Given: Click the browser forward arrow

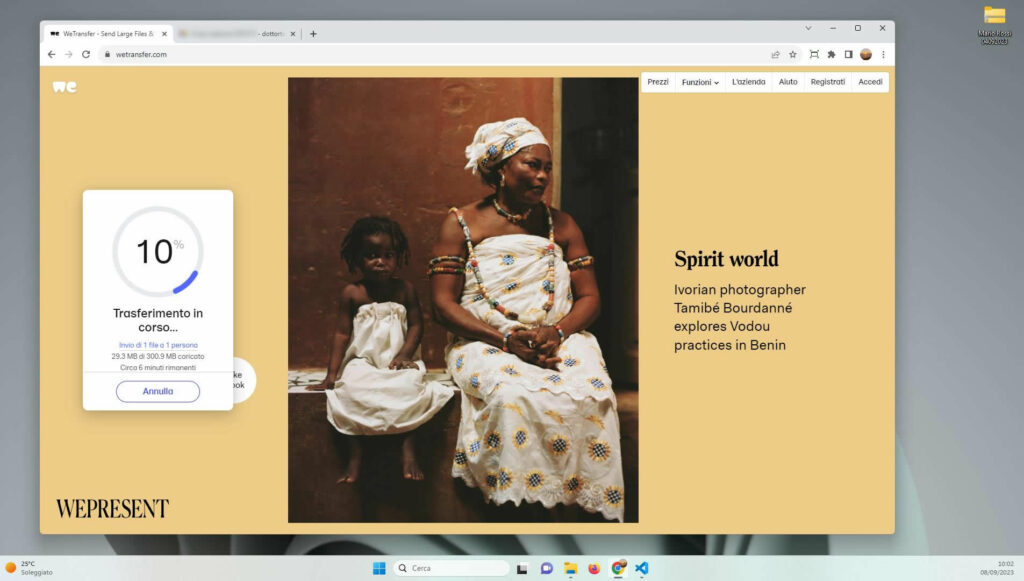Looking at the screenshot, I should [x=69, y=55].
